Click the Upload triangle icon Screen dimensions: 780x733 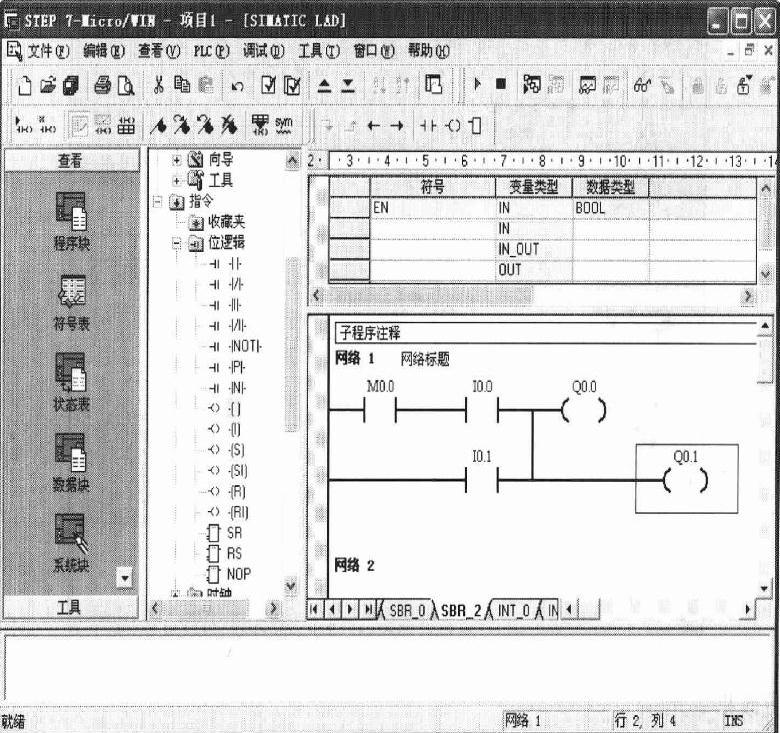(x=324, y=87)
